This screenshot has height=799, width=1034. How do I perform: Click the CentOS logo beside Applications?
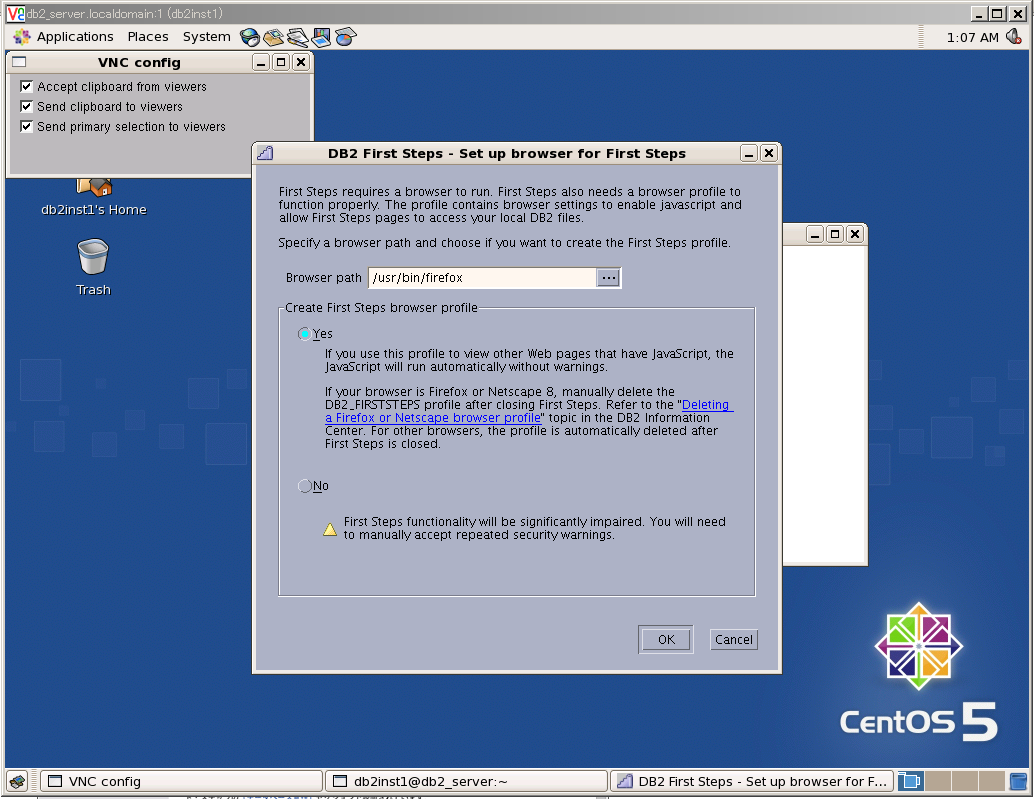(21, 37)
